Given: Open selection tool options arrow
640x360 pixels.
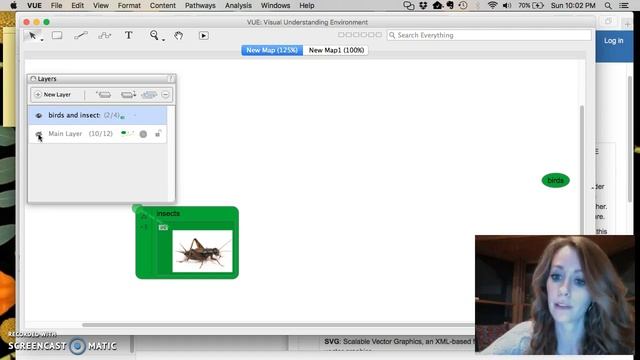Looking at the screenshot, I should point(42,40).
